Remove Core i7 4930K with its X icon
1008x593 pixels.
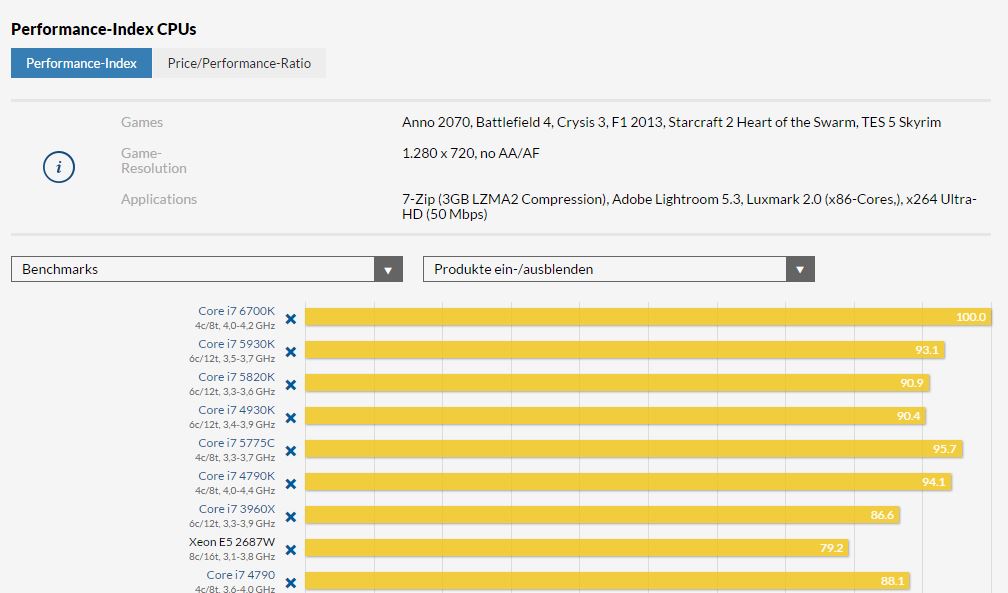(291, 418)
